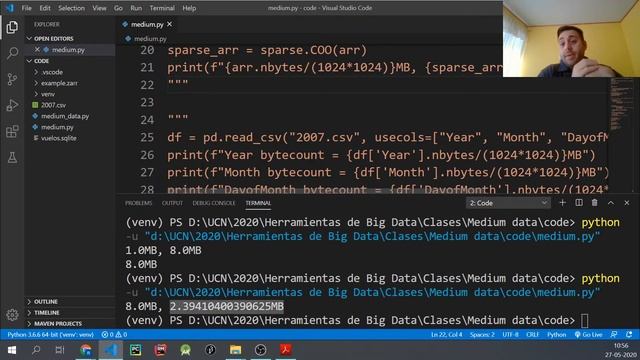This screenshot has height=360, width=640.
Task: Open medium_data.py in the explorer
Action: [69, 116]
